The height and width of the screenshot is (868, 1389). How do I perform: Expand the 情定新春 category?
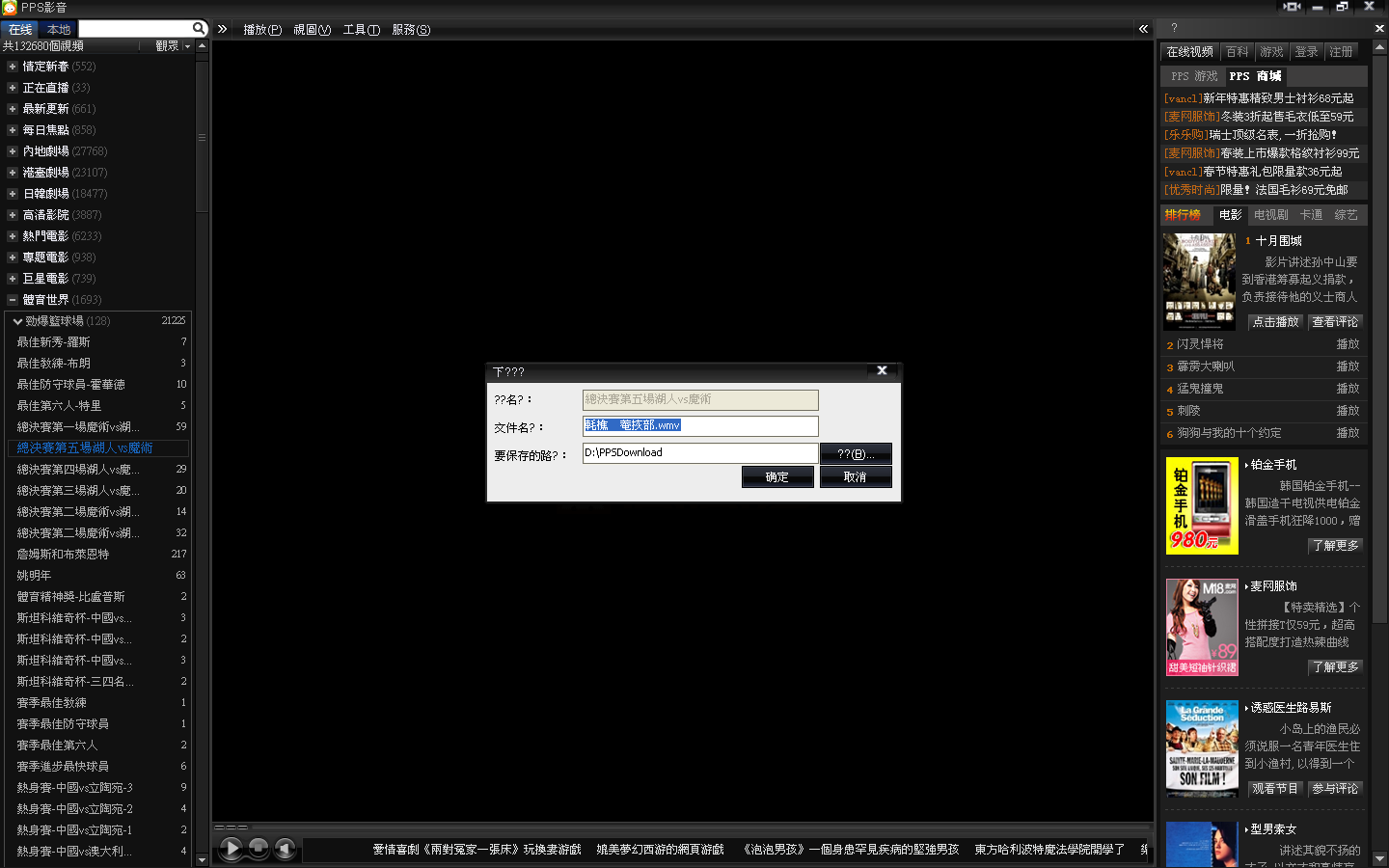pyautogui.click(x=13, y=67)
